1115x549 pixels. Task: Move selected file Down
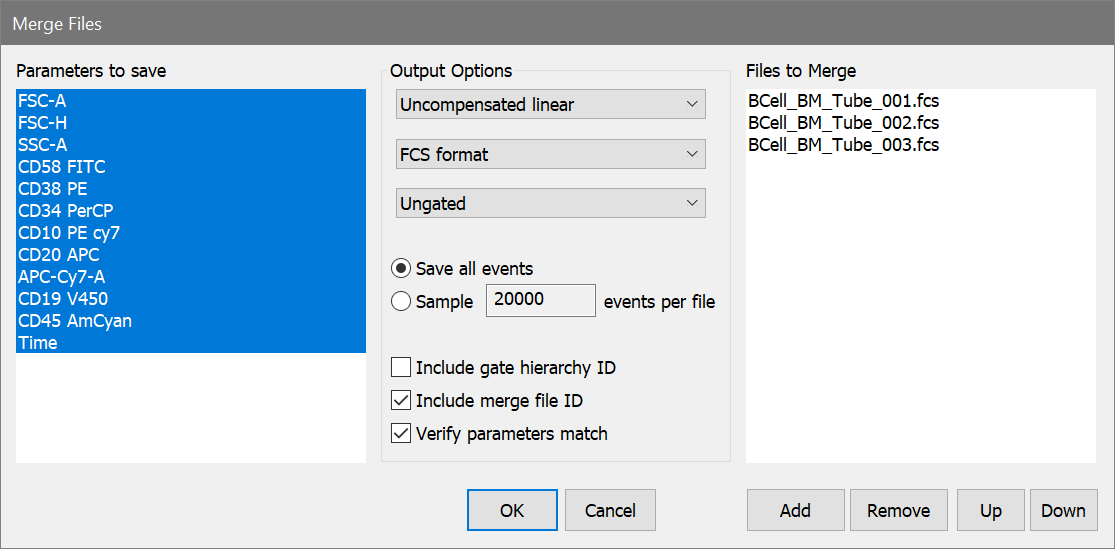coord(1063,510)
